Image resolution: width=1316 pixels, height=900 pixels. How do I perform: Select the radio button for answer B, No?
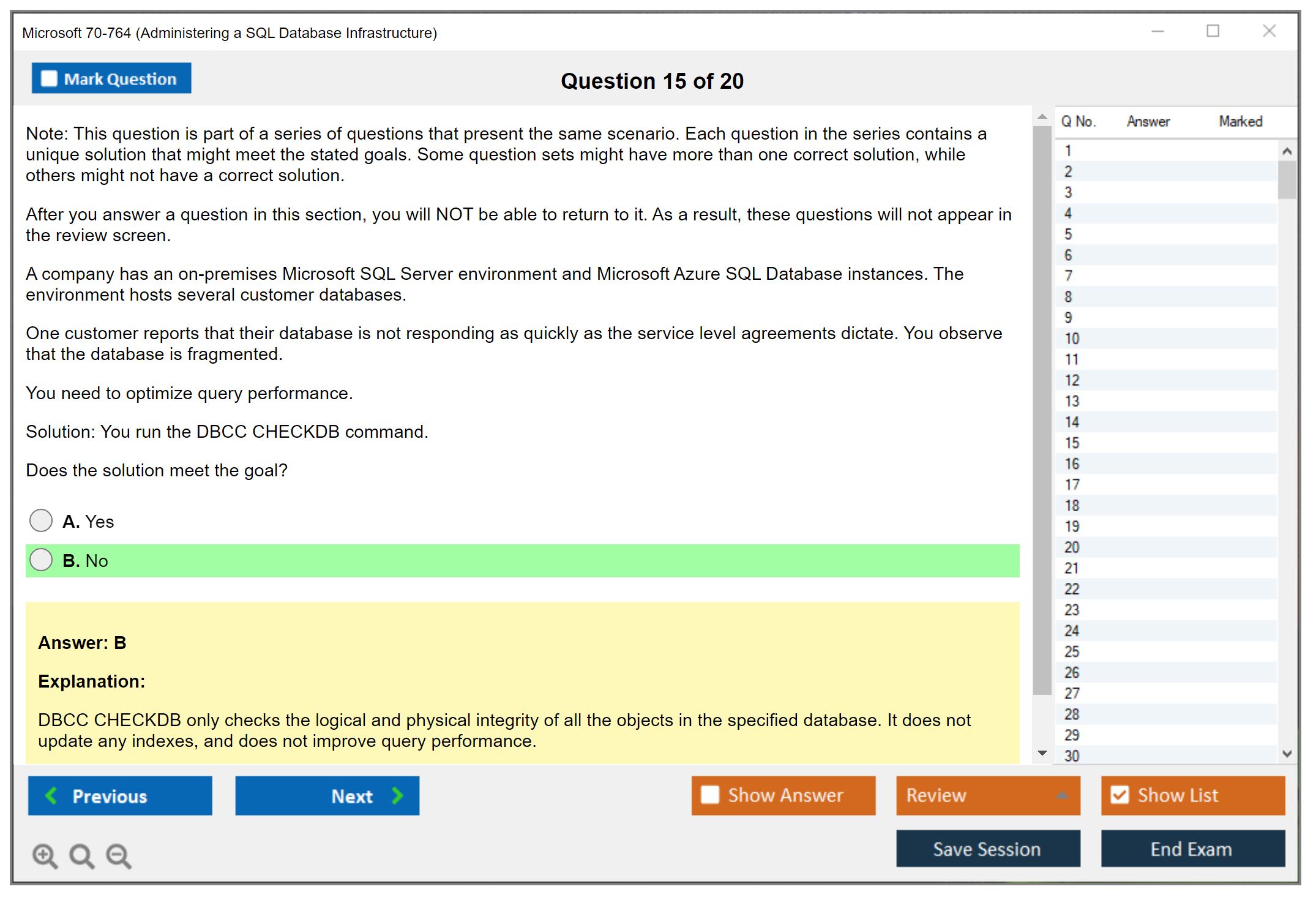coord(41,560)
